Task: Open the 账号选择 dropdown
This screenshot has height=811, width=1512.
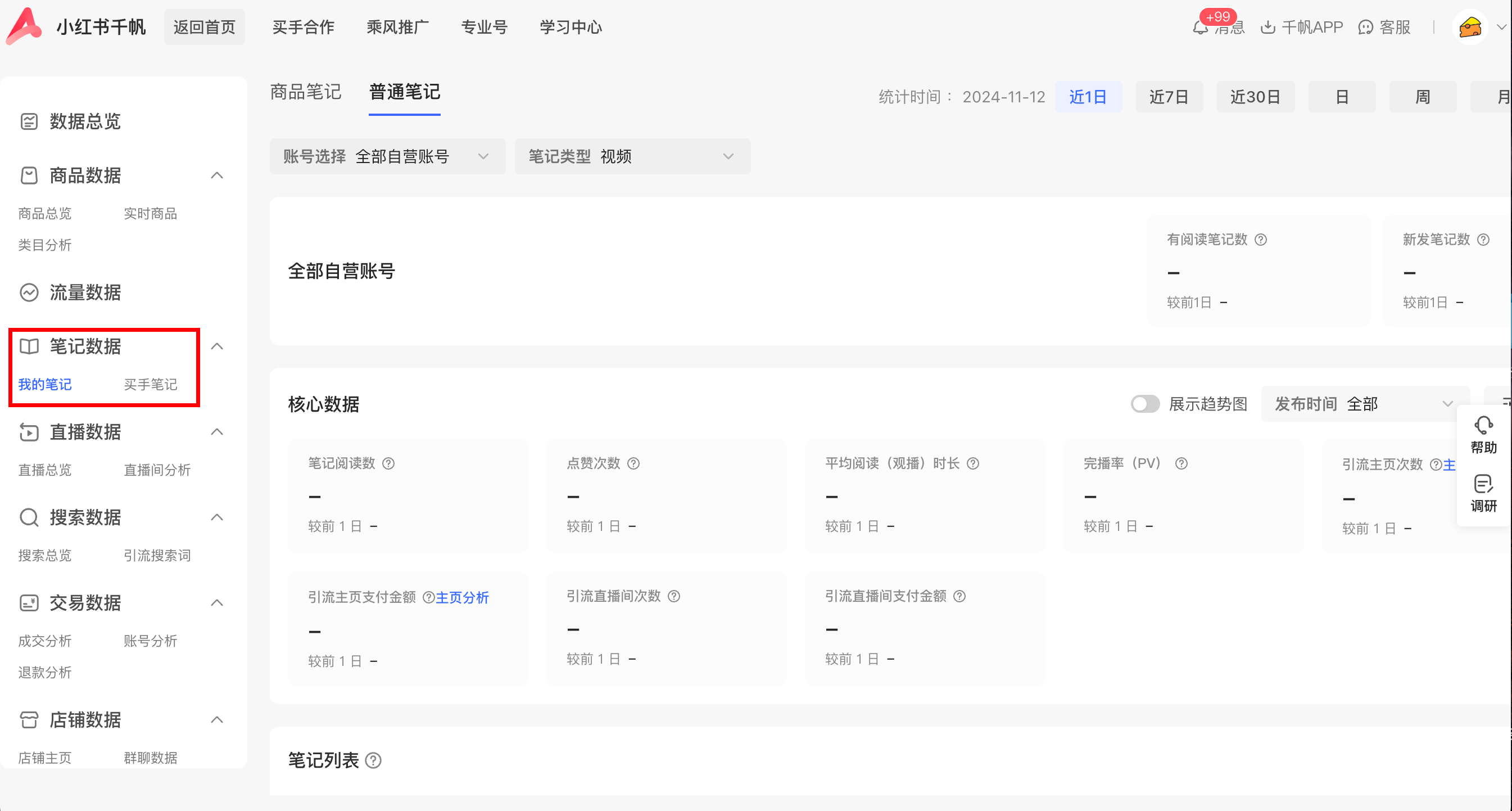Action: [x=387, y=156]
